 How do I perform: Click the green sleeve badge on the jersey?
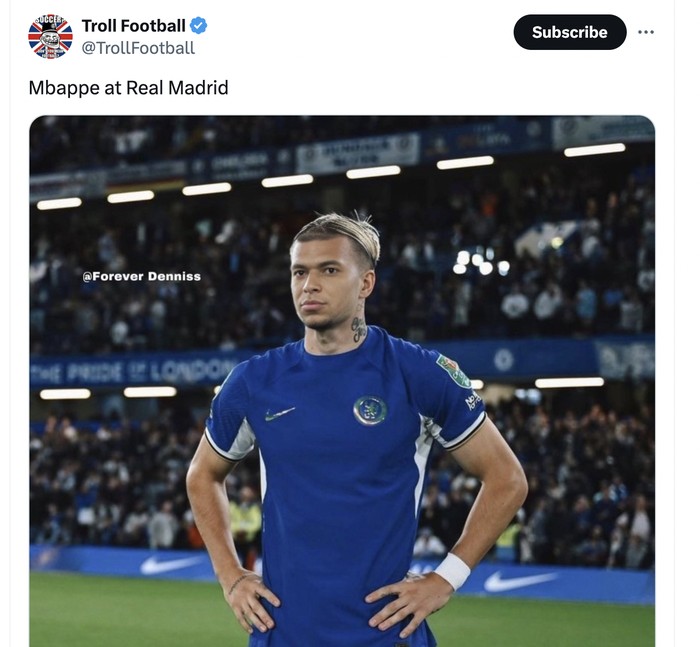(453, 371)
